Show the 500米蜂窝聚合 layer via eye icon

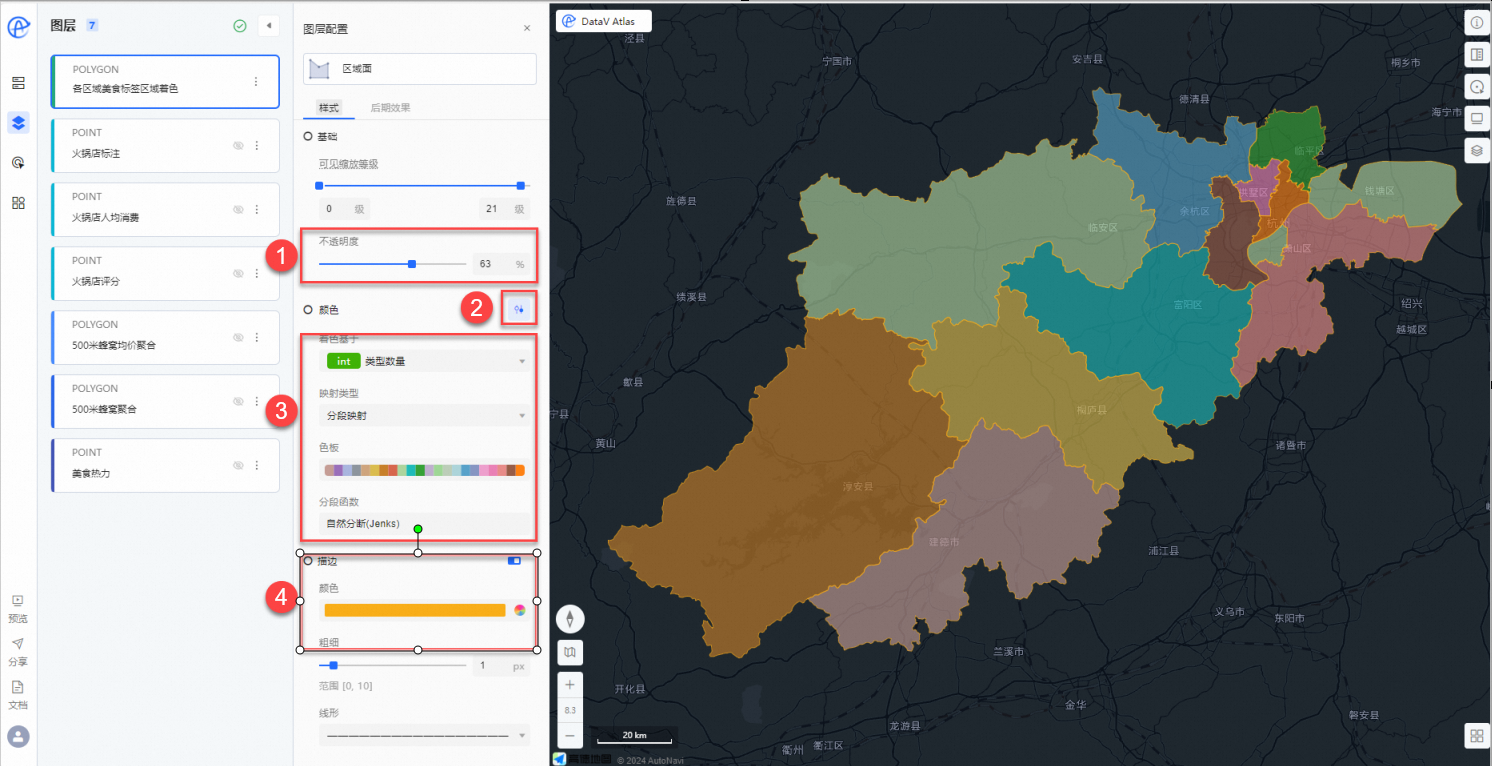coord(238,401)
